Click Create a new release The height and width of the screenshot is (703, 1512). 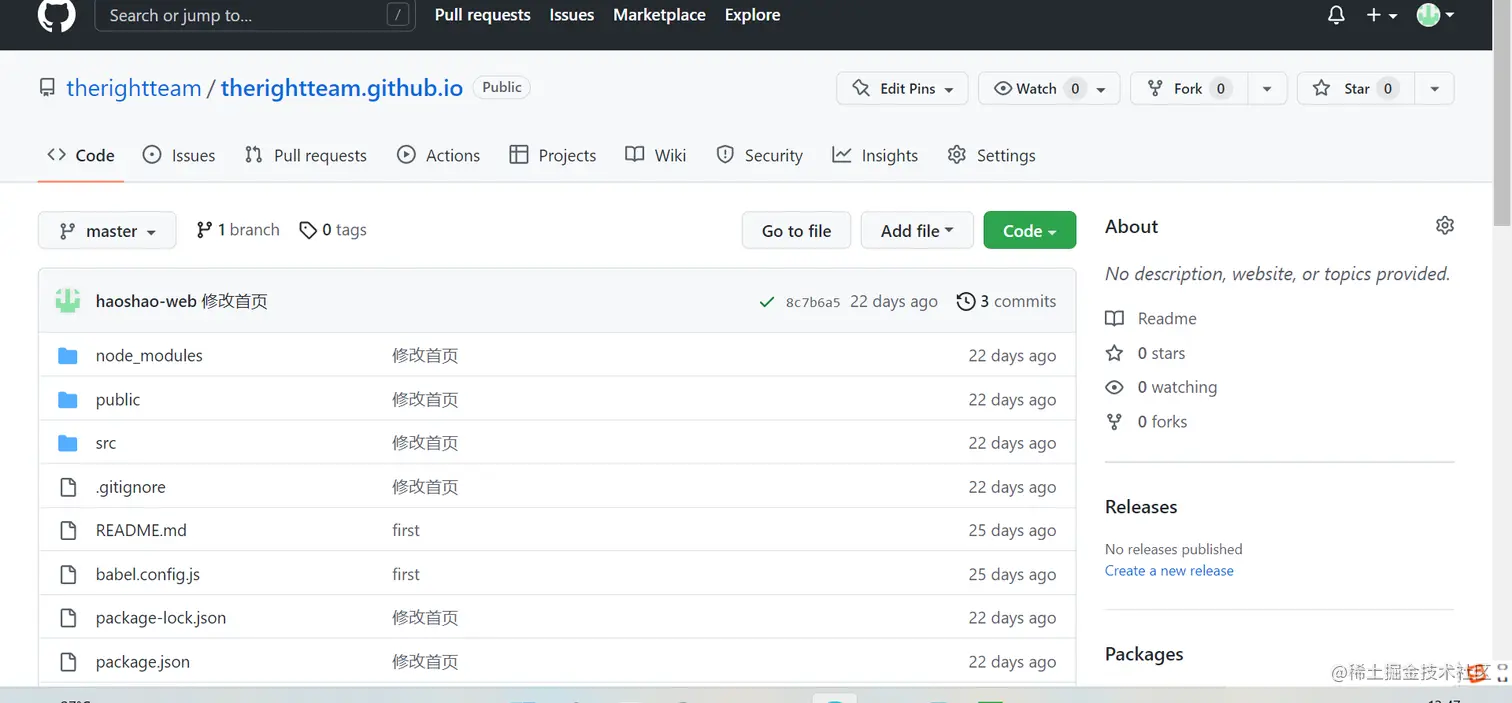(1169, 570)
